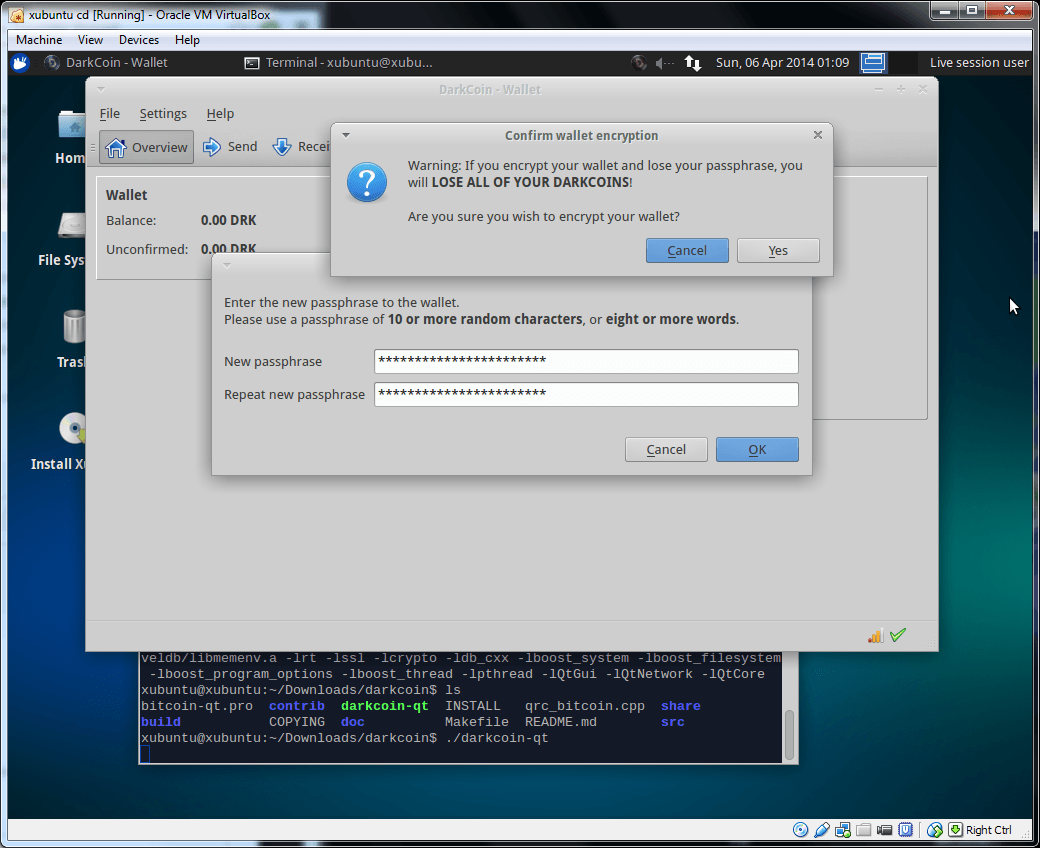Open VirtualBox Help menu

point(187,40)
